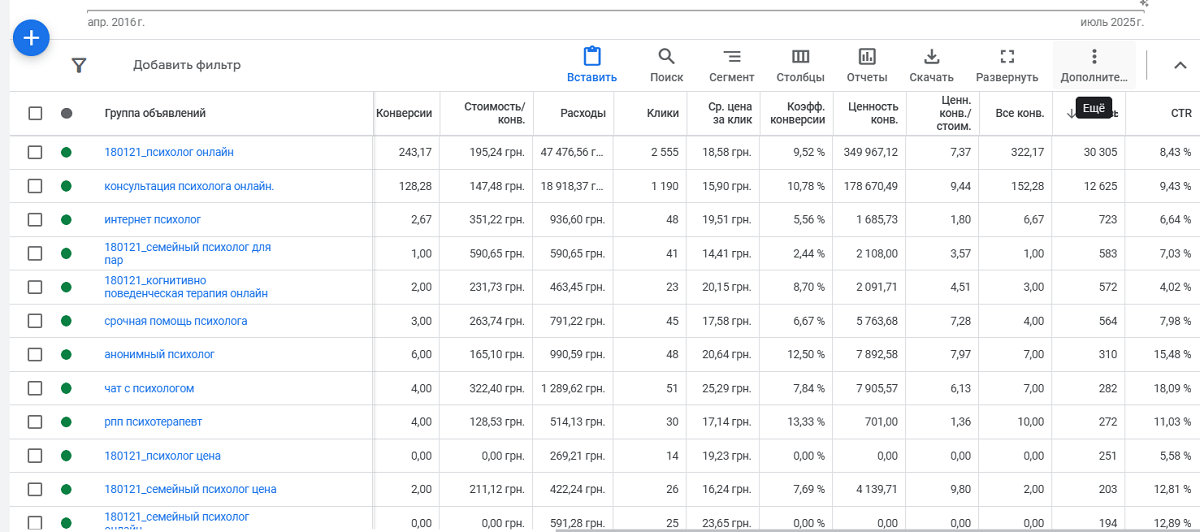The width and height of the screenshot is (1200, 532).
Task: Open the Столбцы columns icon
Action: 800,57
